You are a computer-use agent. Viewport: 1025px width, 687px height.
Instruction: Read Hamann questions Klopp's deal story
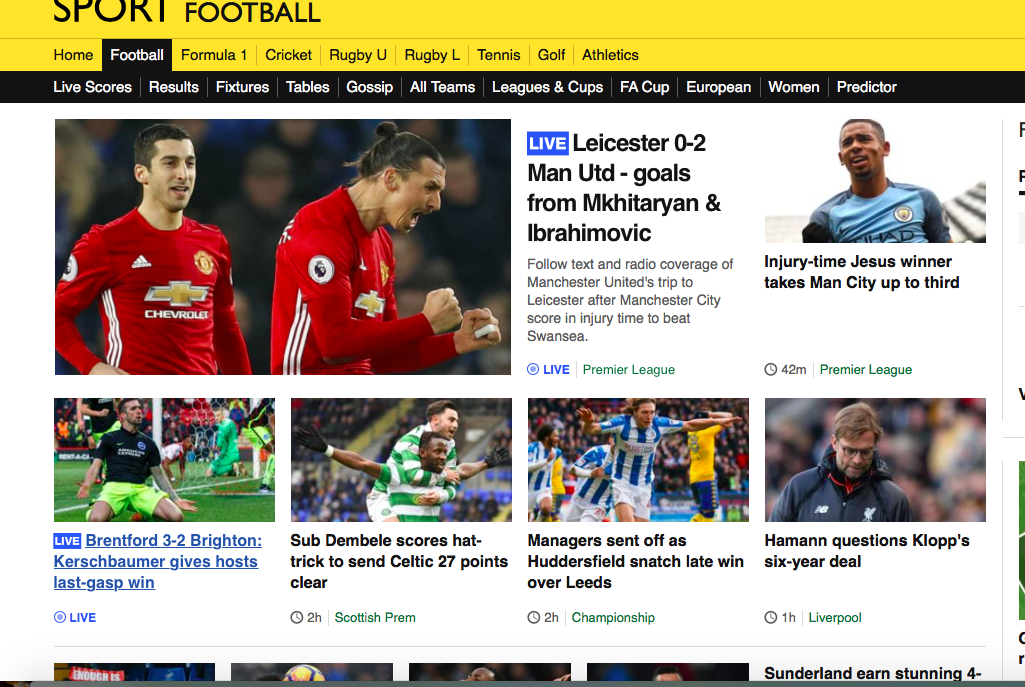[867, 551]
